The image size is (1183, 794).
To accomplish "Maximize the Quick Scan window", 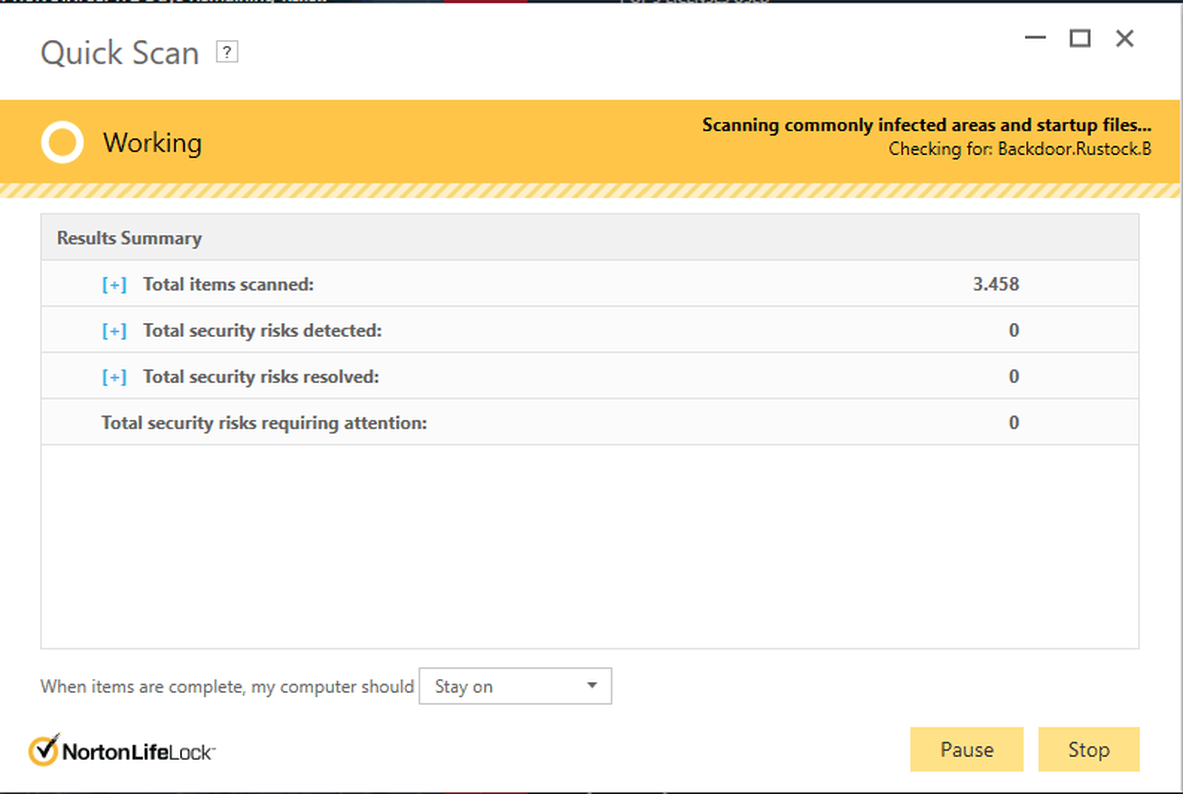I will point(1080,39).
